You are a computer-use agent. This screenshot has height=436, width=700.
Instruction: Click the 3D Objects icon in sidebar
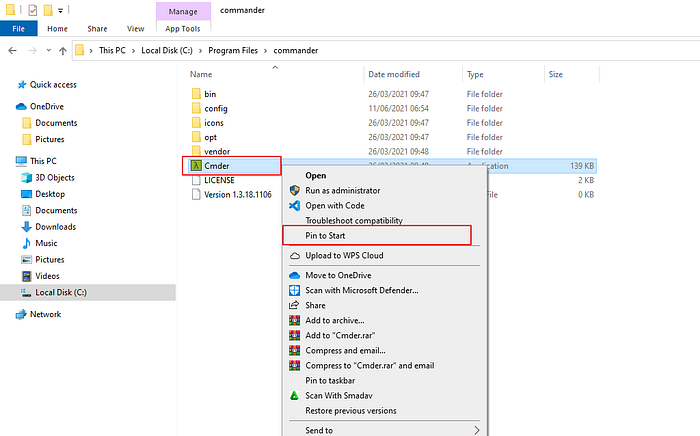click(x=26, y=178)
